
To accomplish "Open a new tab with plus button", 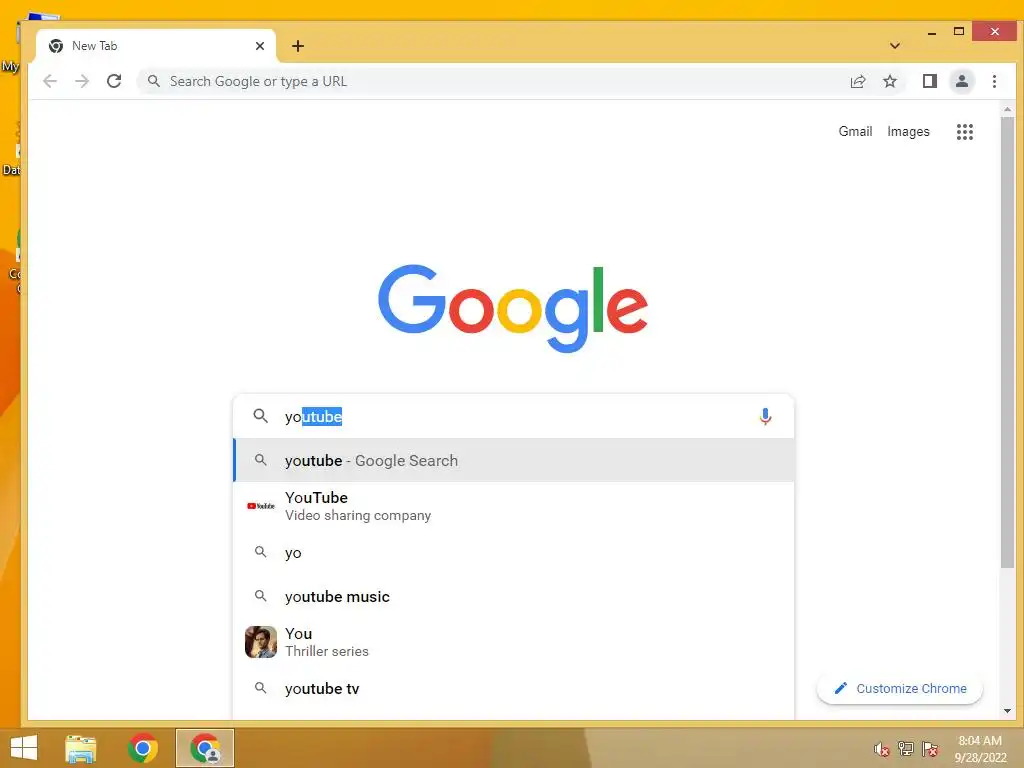I will click(298, 46).
